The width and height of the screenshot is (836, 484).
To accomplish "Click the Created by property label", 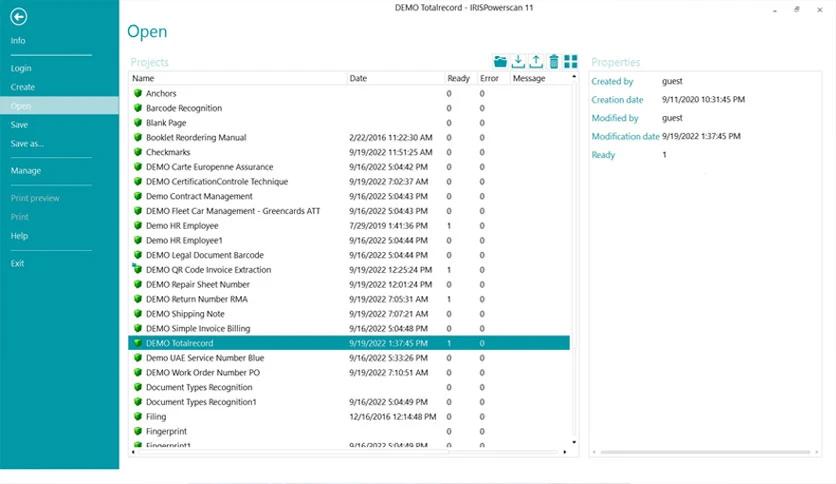I will click(612, 82).
